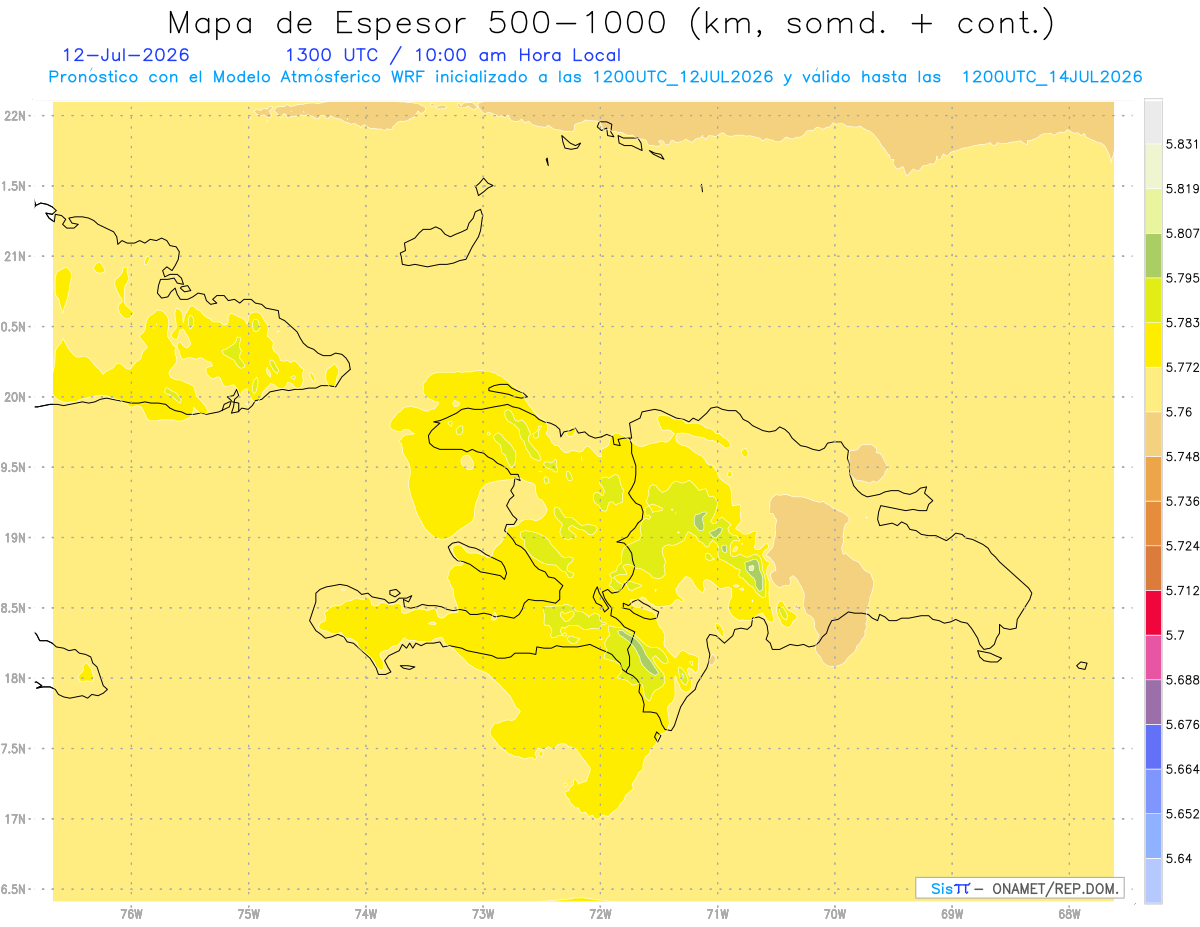Click the 20N latitude label
This screenshot has height=927, width=1200.
[x=15, y=398]
